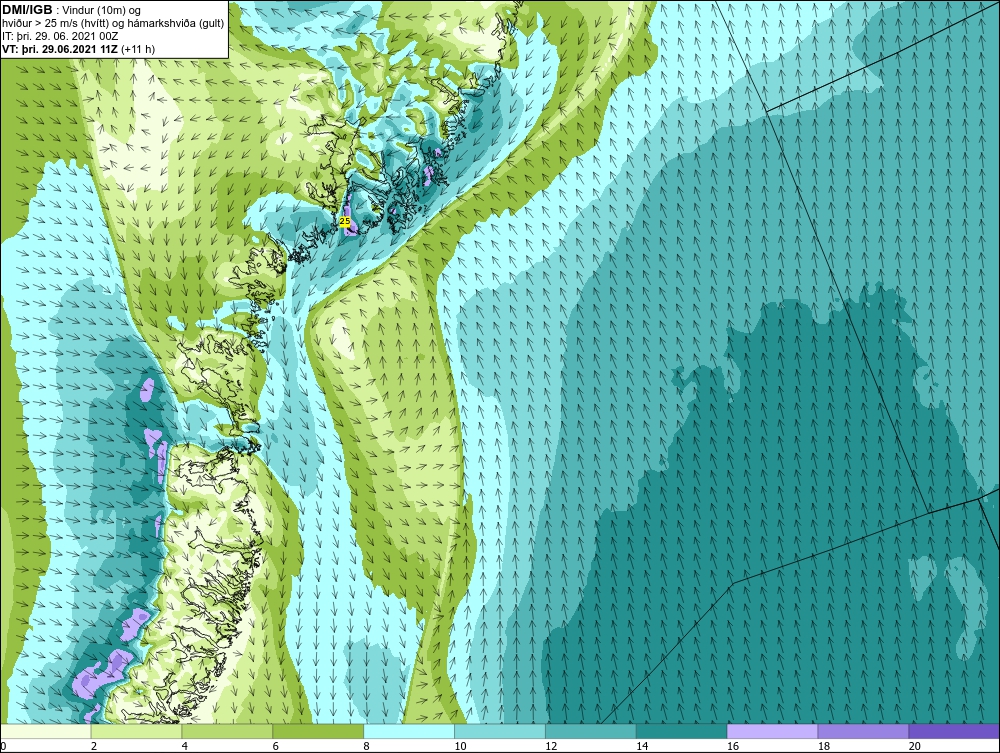
Task: Pick the 10–12 m/s legend swatch
Action: pyautogui.click(x=500, y=731)
